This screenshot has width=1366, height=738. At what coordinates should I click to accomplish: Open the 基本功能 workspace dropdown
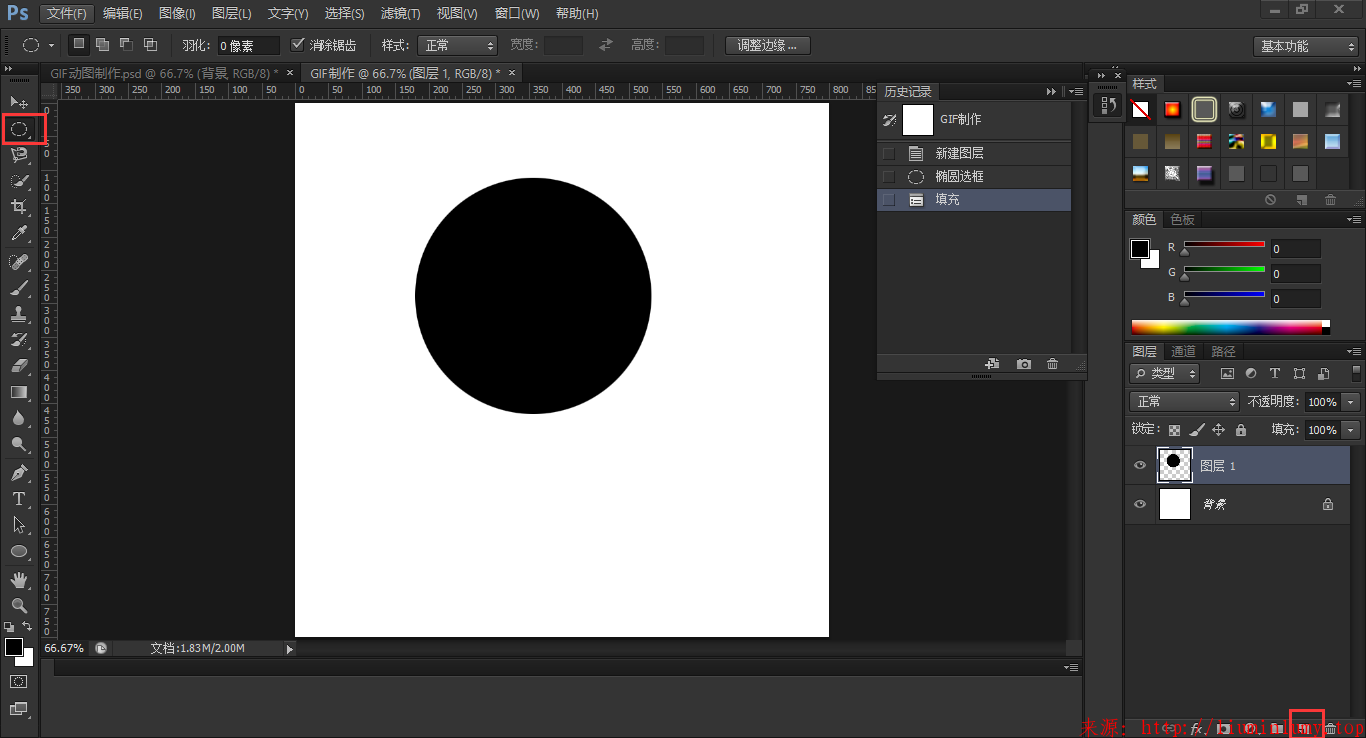tap(1305, 46)
